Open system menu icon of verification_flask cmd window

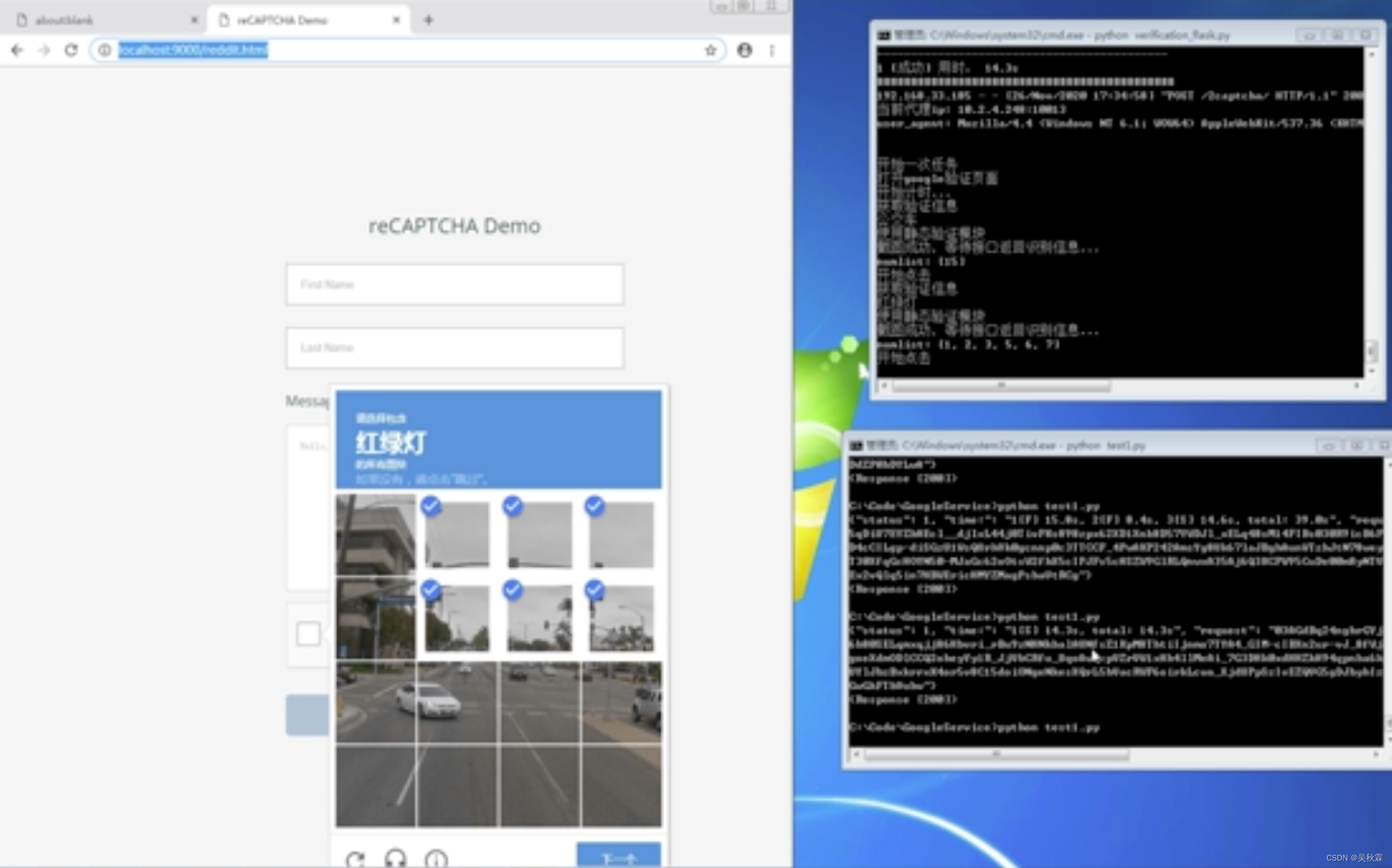(884, 36)
